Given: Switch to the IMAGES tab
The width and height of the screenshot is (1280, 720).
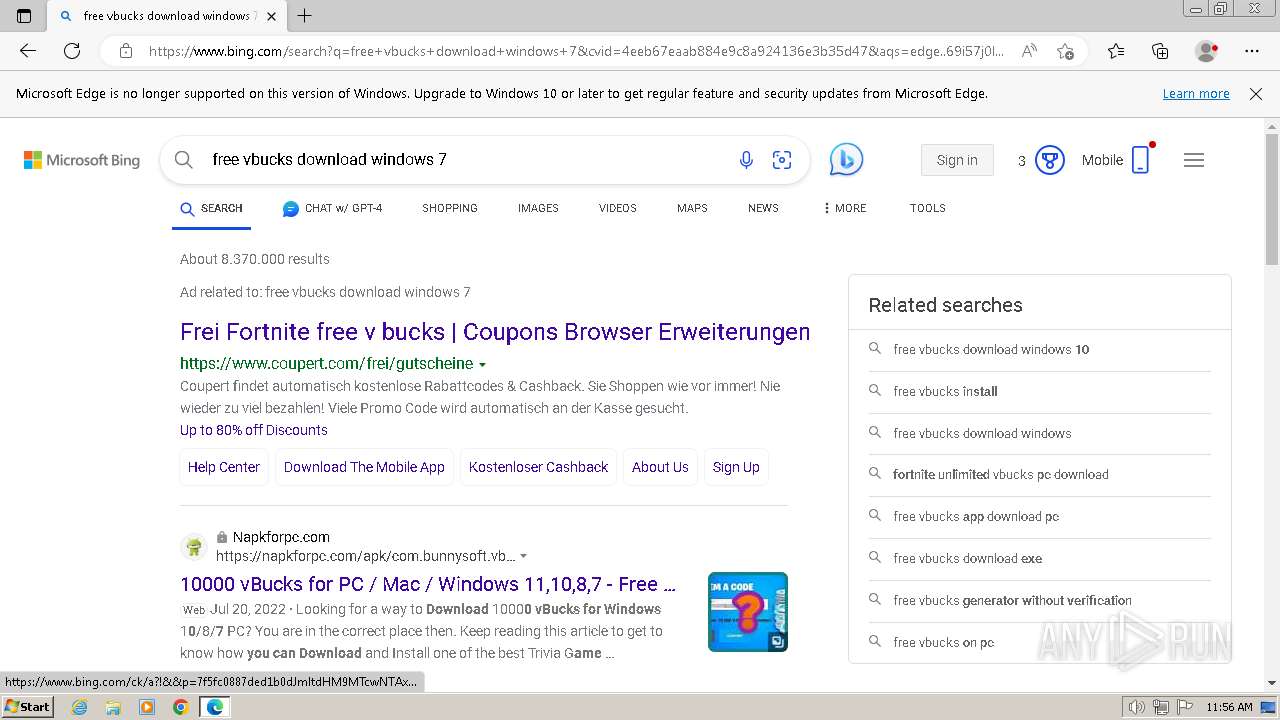Looking at the screenshot, I should 538,208.
